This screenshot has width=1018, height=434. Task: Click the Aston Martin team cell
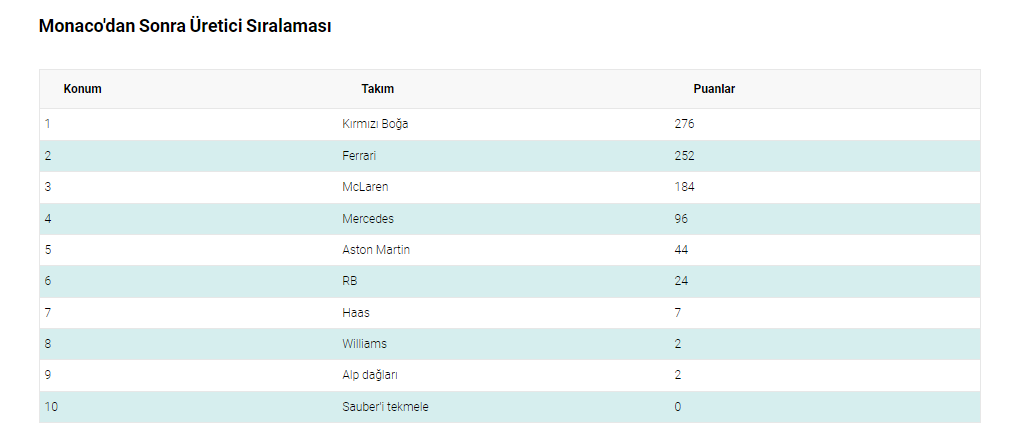(376, 250)
